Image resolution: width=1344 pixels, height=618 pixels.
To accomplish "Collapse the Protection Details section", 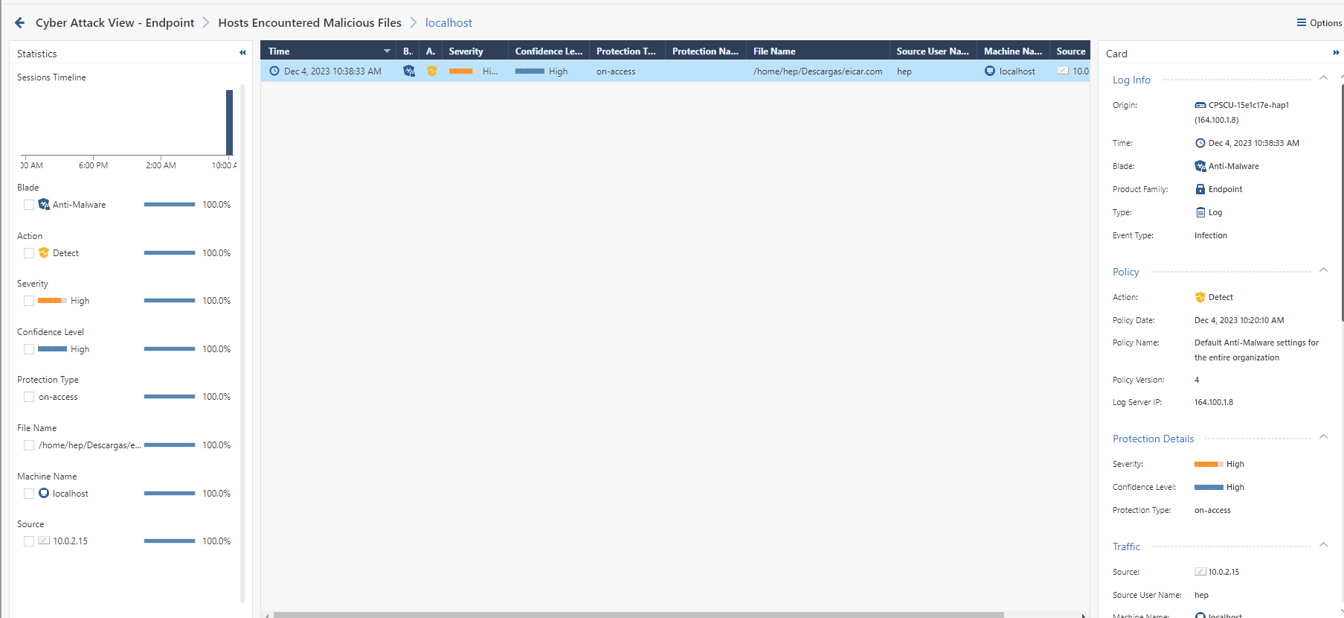I will coord(1323,437).
